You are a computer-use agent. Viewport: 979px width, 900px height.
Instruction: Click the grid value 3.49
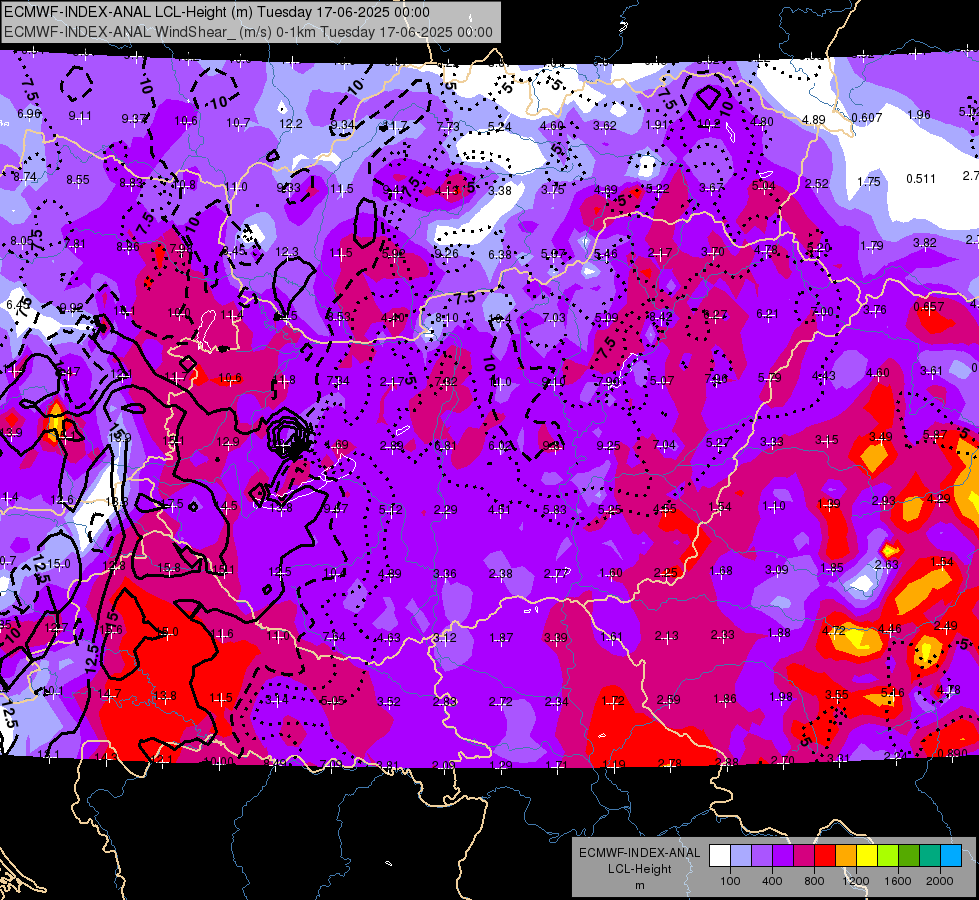coord(880,437)
